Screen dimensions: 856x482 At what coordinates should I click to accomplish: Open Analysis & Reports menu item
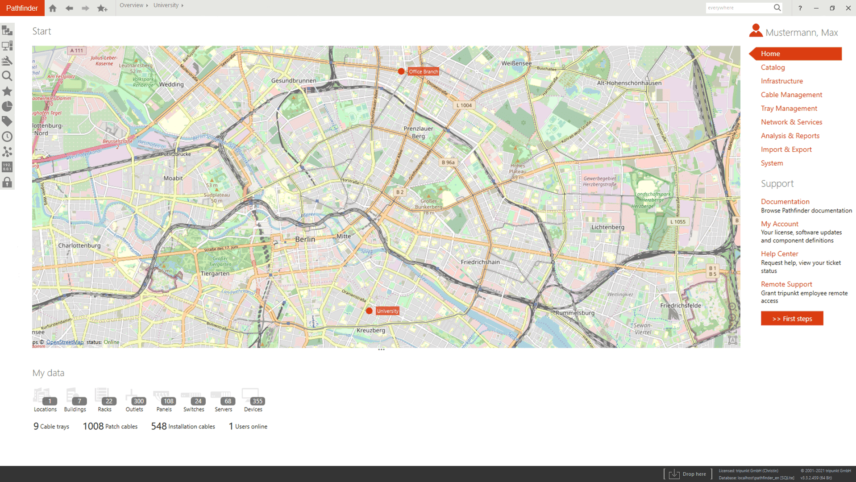point(790,135)
